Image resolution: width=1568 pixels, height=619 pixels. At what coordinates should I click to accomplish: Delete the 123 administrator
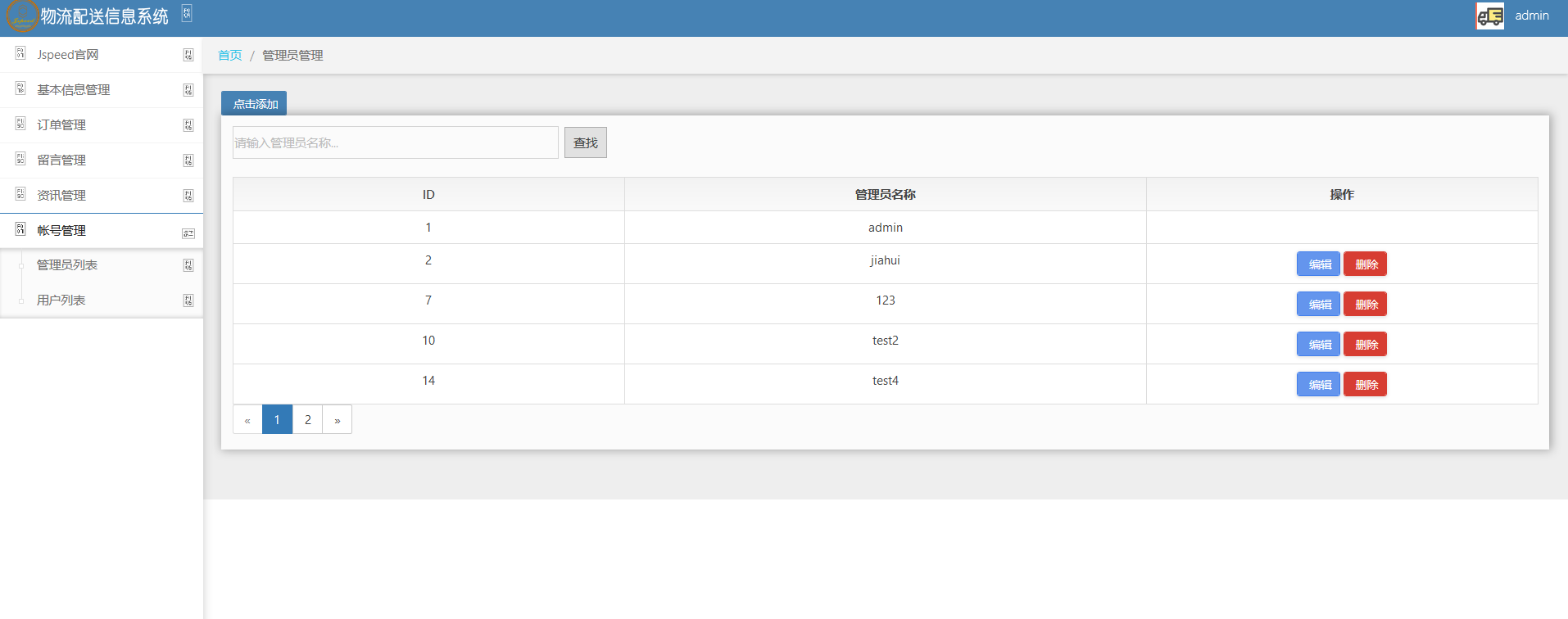(x=1365, y=304)
